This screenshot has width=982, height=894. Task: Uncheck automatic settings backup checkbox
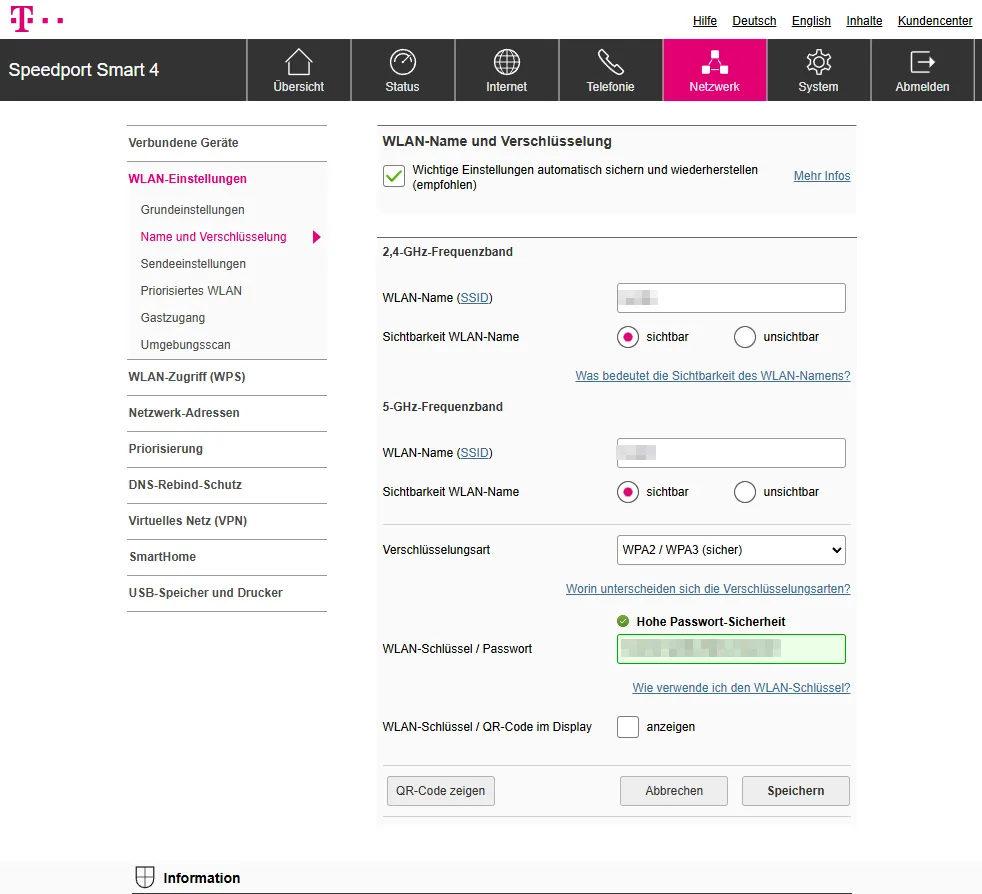(x=393, y=176)
